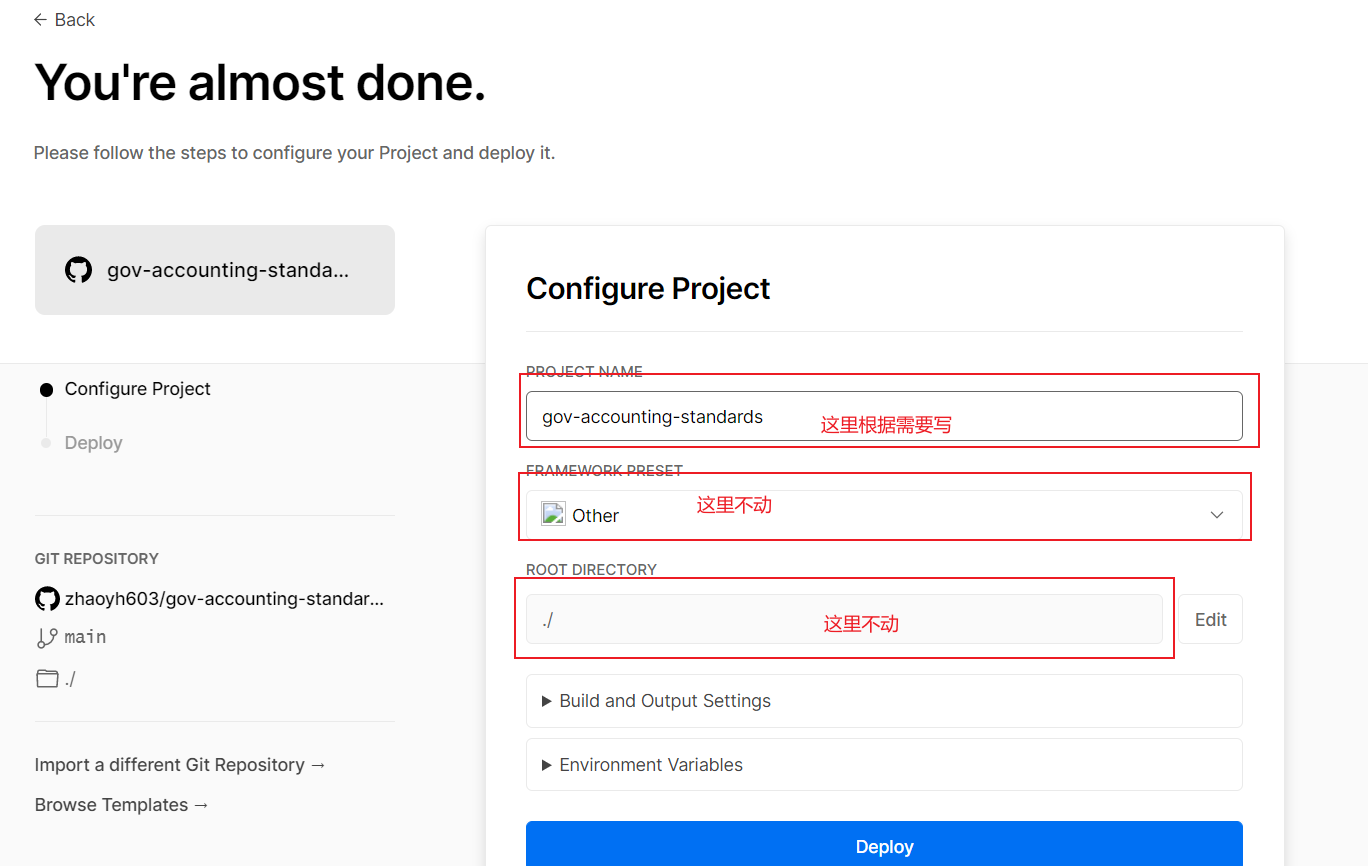Expand Build and Output Settings
The image size is (1368, 866).
click(x=884, y=701)
